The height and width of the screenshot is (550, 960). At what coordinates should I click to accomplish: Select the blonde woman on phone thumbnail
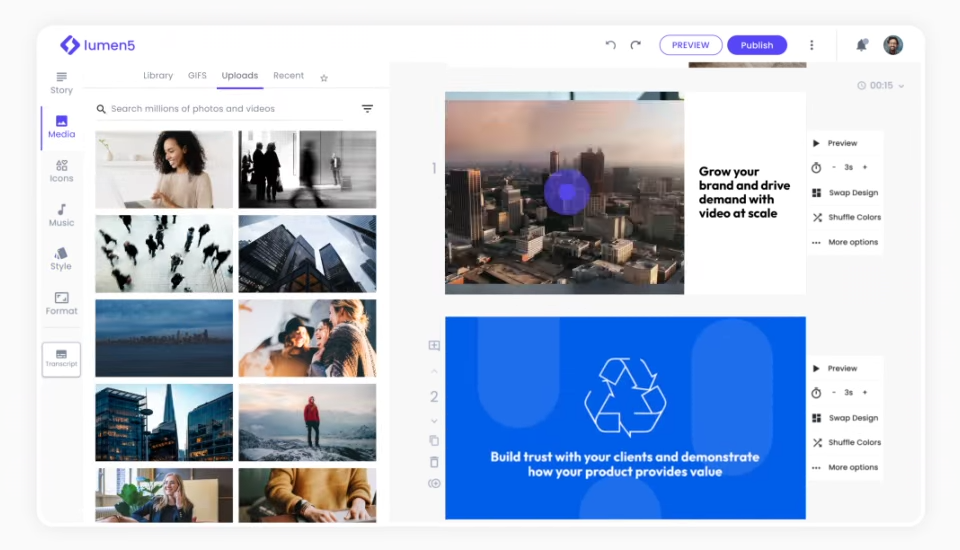[164, 495]
